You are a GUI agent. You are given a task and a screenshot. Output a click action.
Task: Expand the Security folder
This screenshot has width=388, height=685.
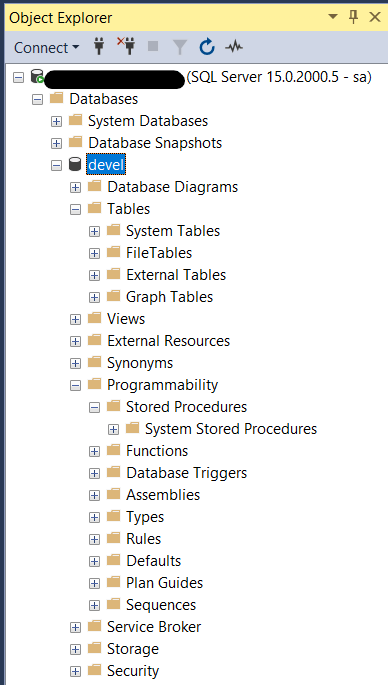[76, 671]
